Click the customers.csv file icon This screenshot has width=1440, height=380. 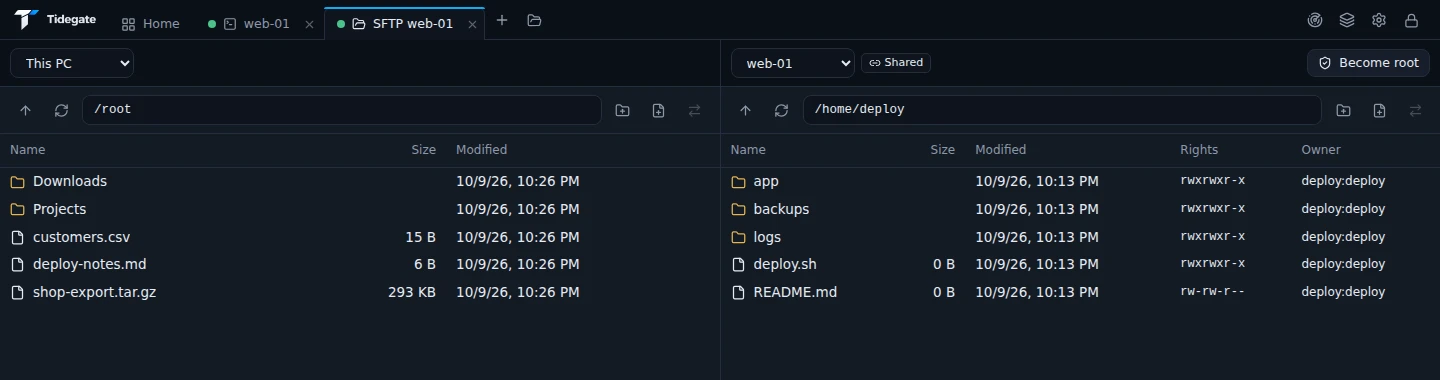(x=17, y=237)
